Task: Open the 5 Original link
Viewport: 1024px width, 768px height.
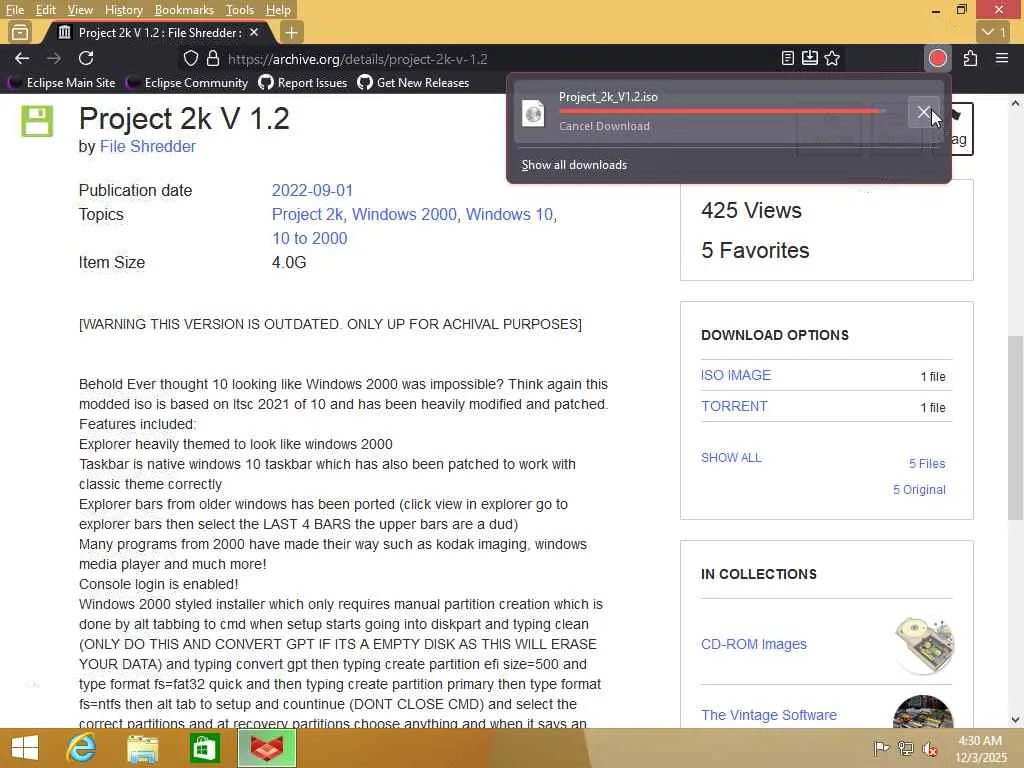Action: click(919, 490)
